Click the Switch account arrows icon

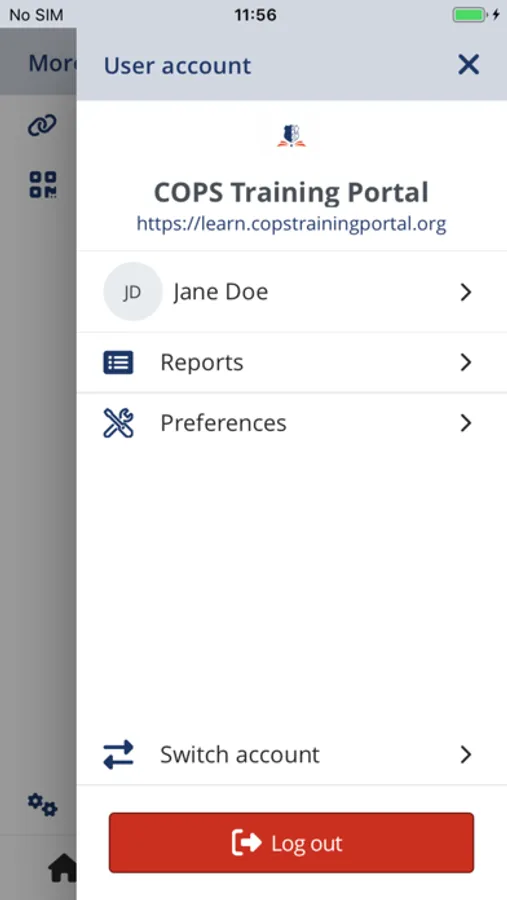[x=118, y=754]
